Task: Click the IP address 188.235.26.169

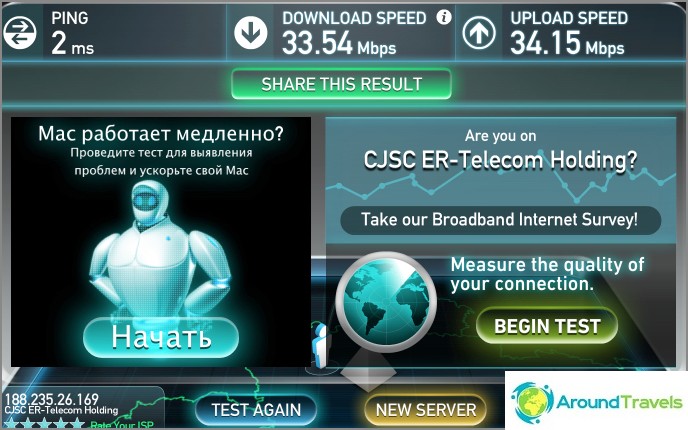Action: point(52,399)
